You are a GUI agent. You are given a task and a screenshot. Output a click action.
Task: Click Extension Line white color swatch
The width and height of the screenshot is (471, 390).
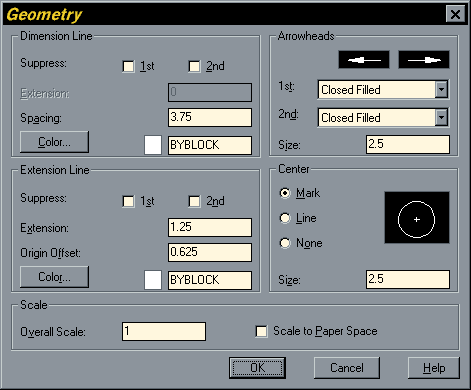pos(153,280)
